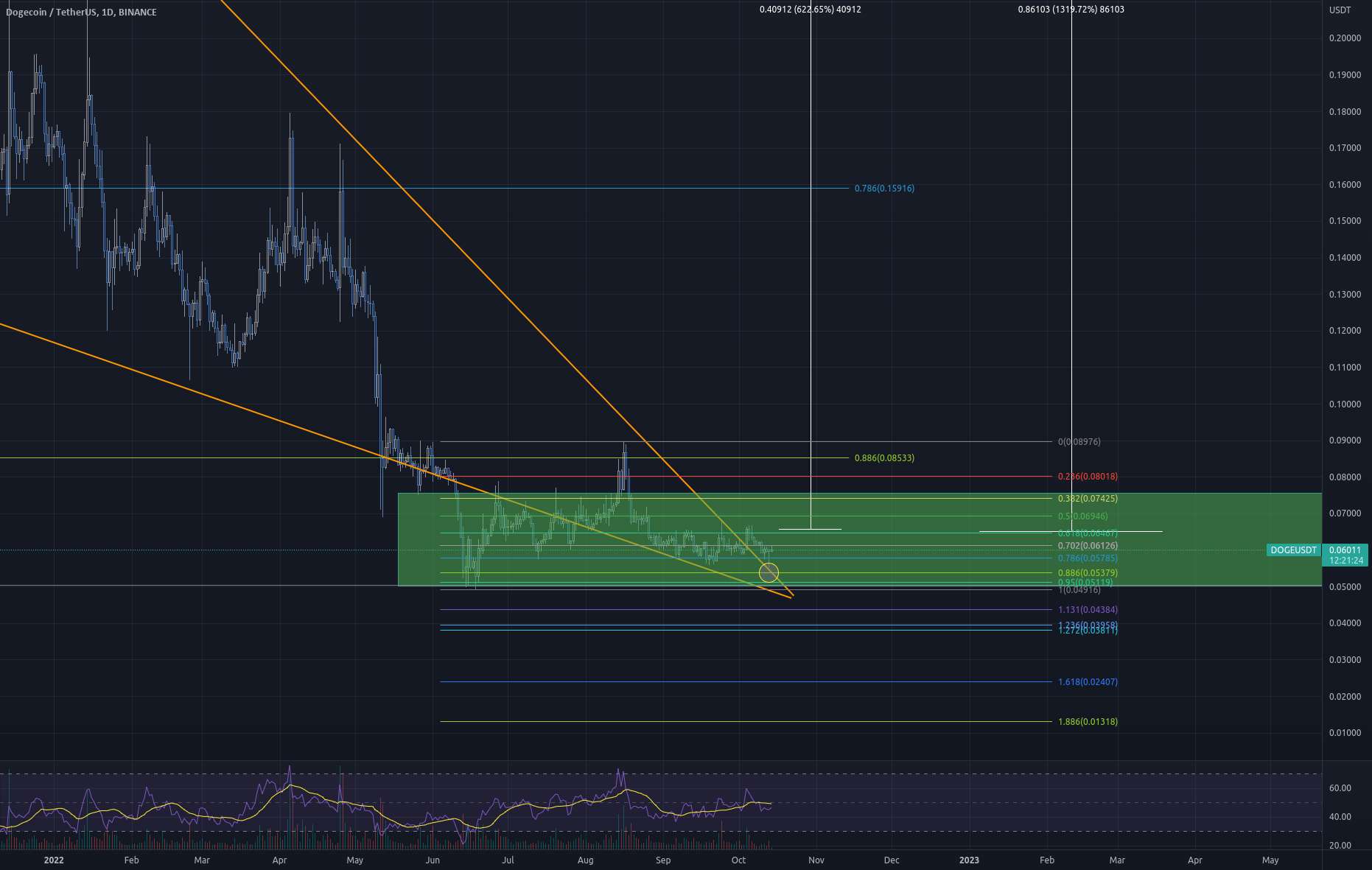Click the 0.786(0.05785) retracement label
The width and height of the screenshot is (1372, 870).
tap(1088, 558)
